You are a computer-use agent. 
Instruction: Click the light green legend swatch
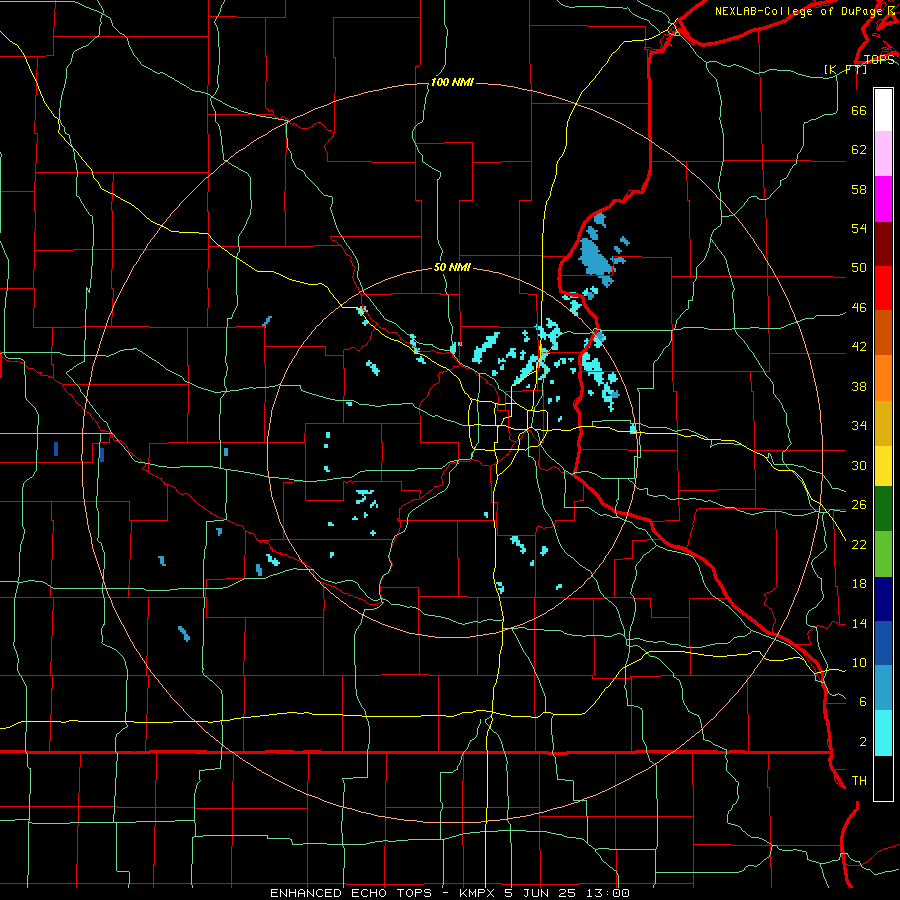pyautogui.click(x=883, y=554)
